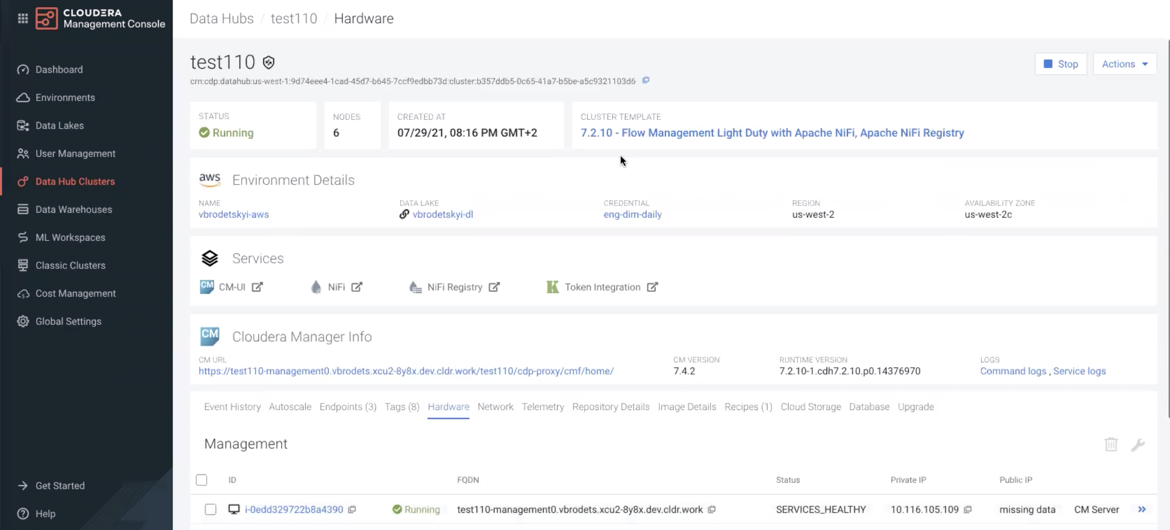Open Token Integration external link icon
The height and width of the screenshot is (530, 1170).
(x=652, y=287)
